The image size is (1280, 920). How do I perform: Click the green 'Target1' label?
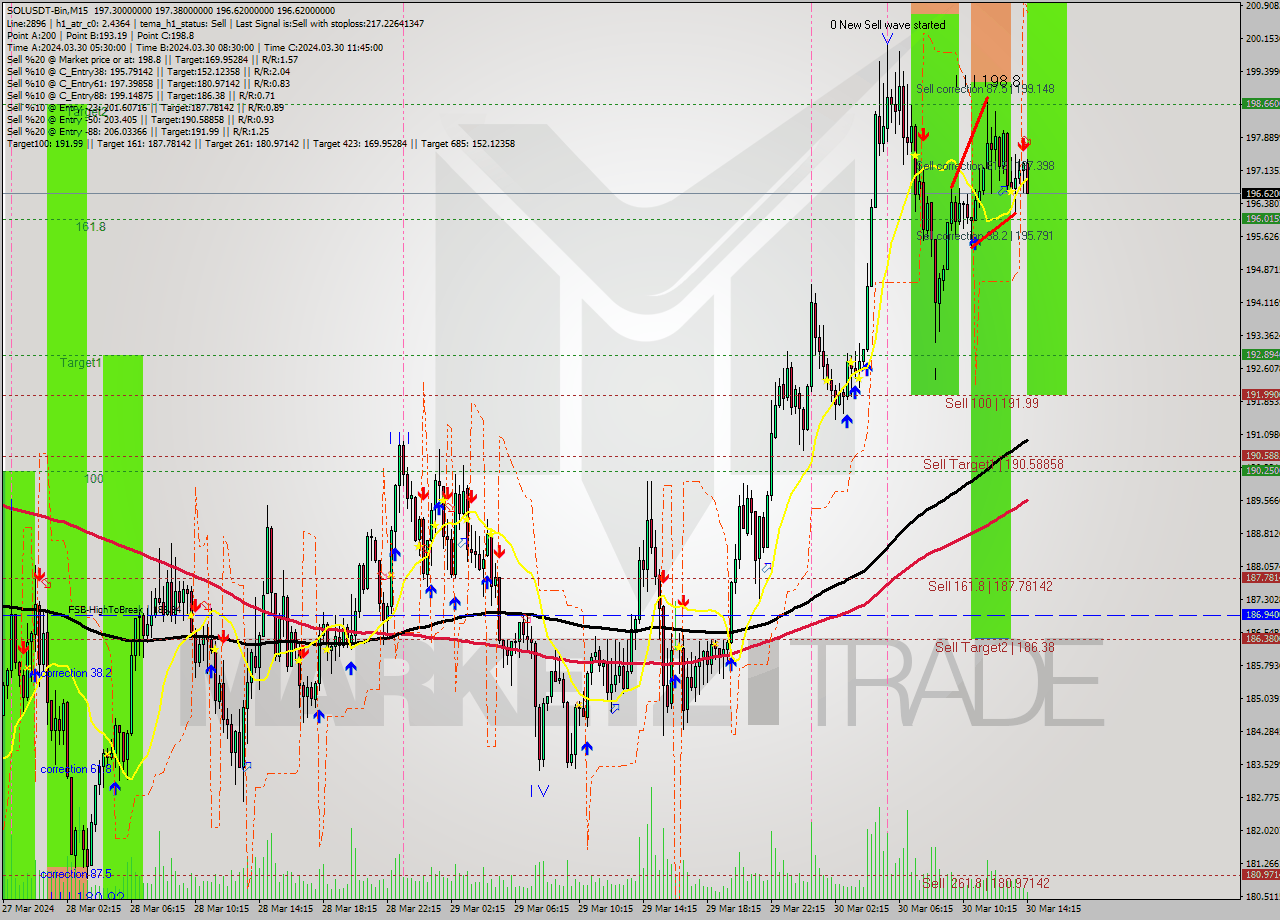[x=80, y=363]
